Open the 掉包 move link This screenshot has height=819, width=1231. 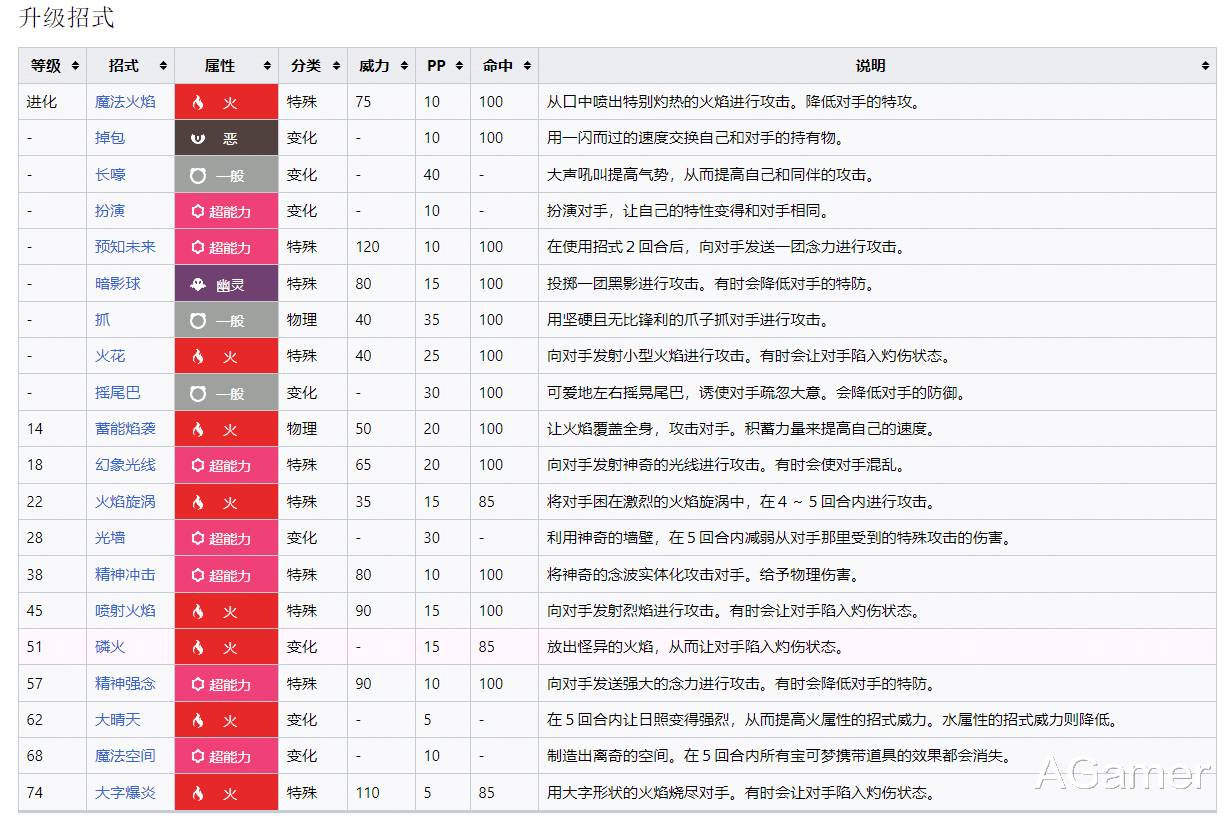(x=110, y=138)
